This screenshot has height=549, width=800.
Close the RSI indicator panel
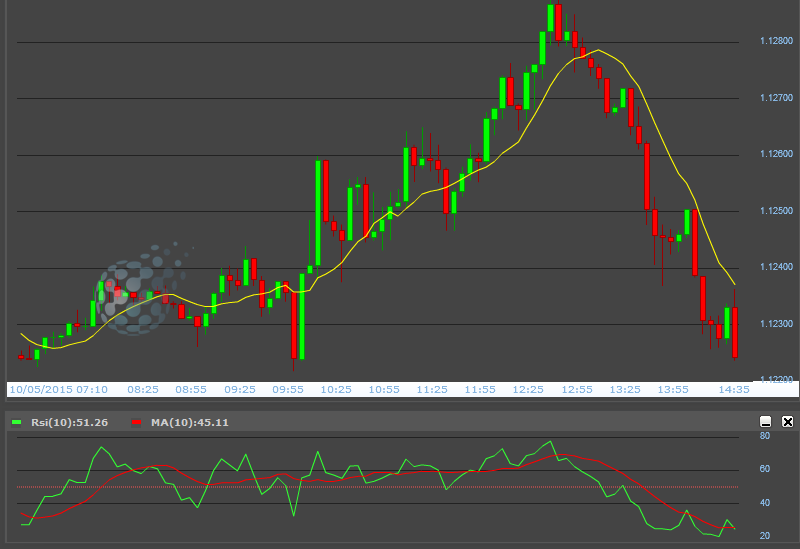click(x=788, y=421)
